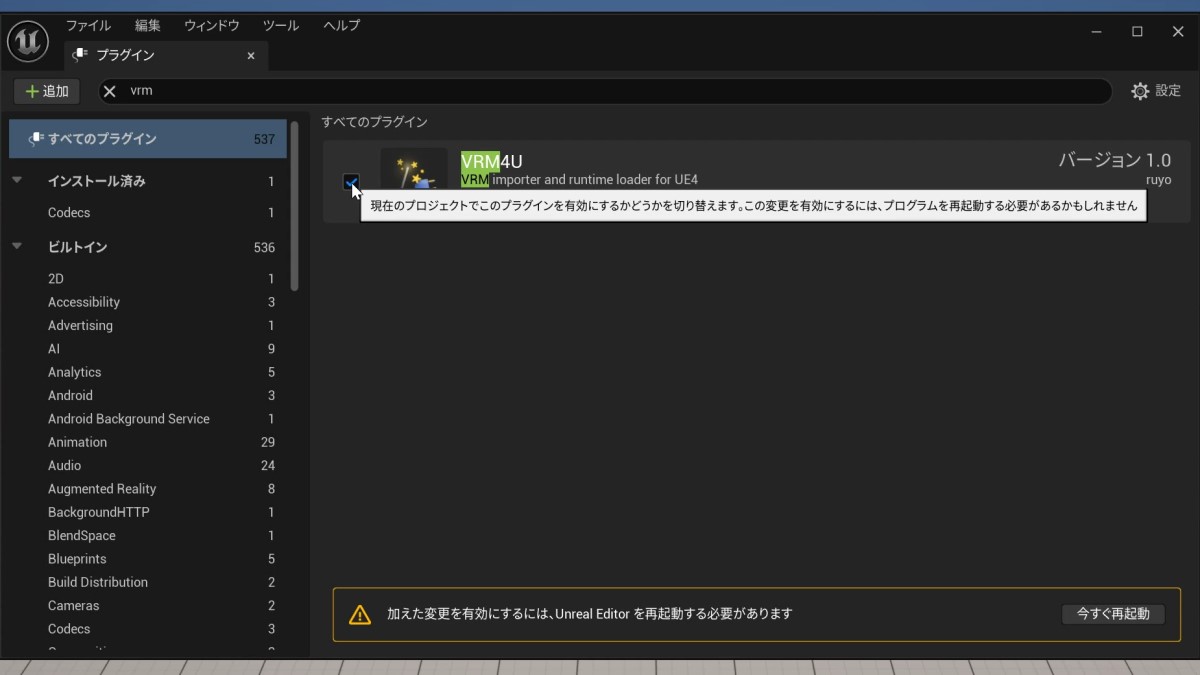Select the プラグイン tab

(166, 56)
